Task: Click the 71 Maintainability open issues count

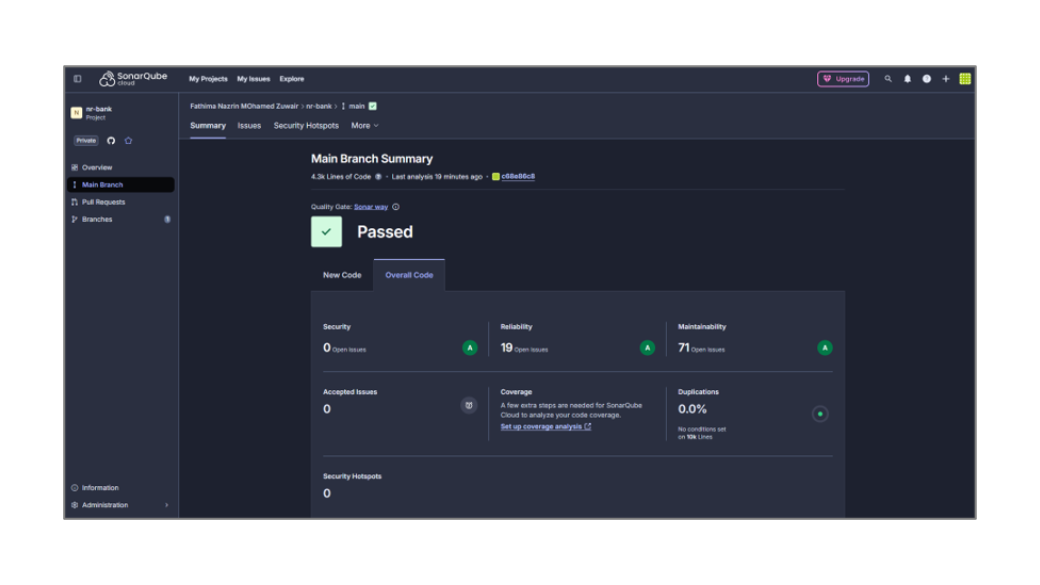Action: (683, 348)
